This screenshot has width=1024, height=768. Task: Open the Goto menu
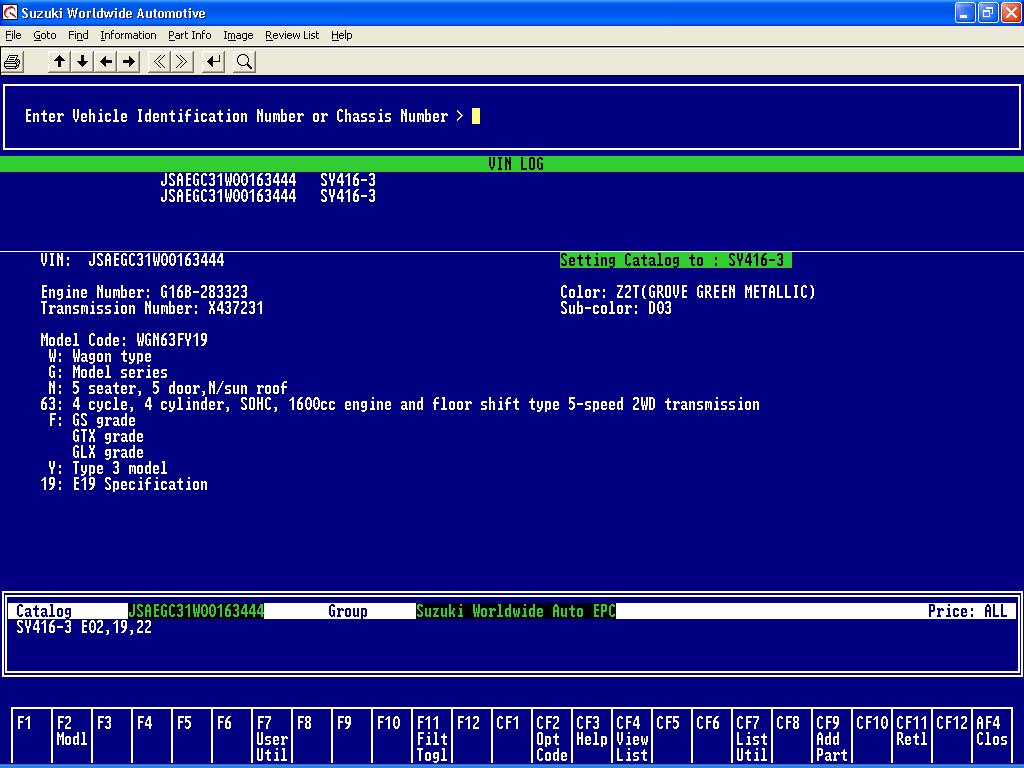click(x=45, y=35)
